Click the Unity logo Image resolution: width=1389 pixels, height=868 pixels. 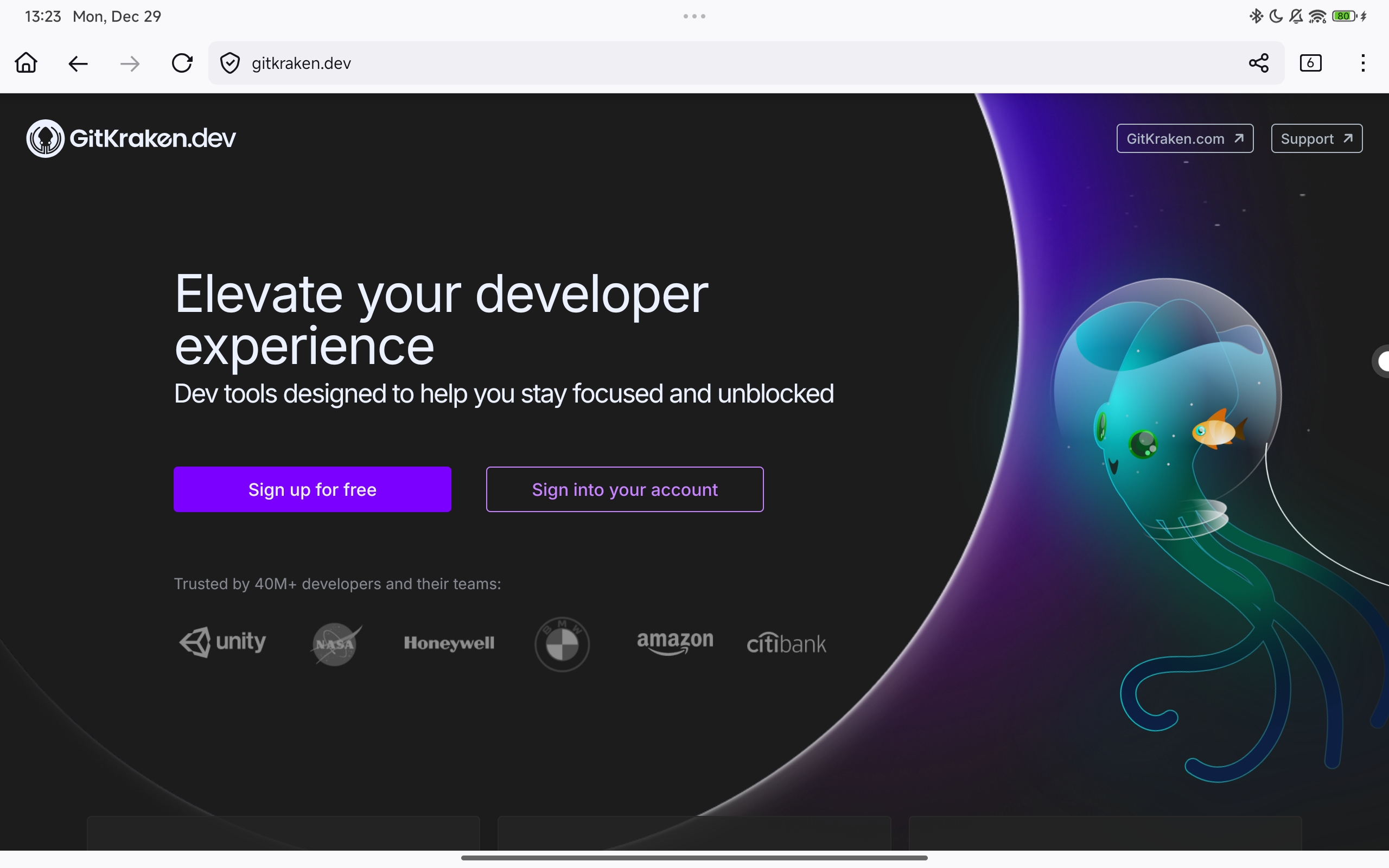click(x=222, y=642)
